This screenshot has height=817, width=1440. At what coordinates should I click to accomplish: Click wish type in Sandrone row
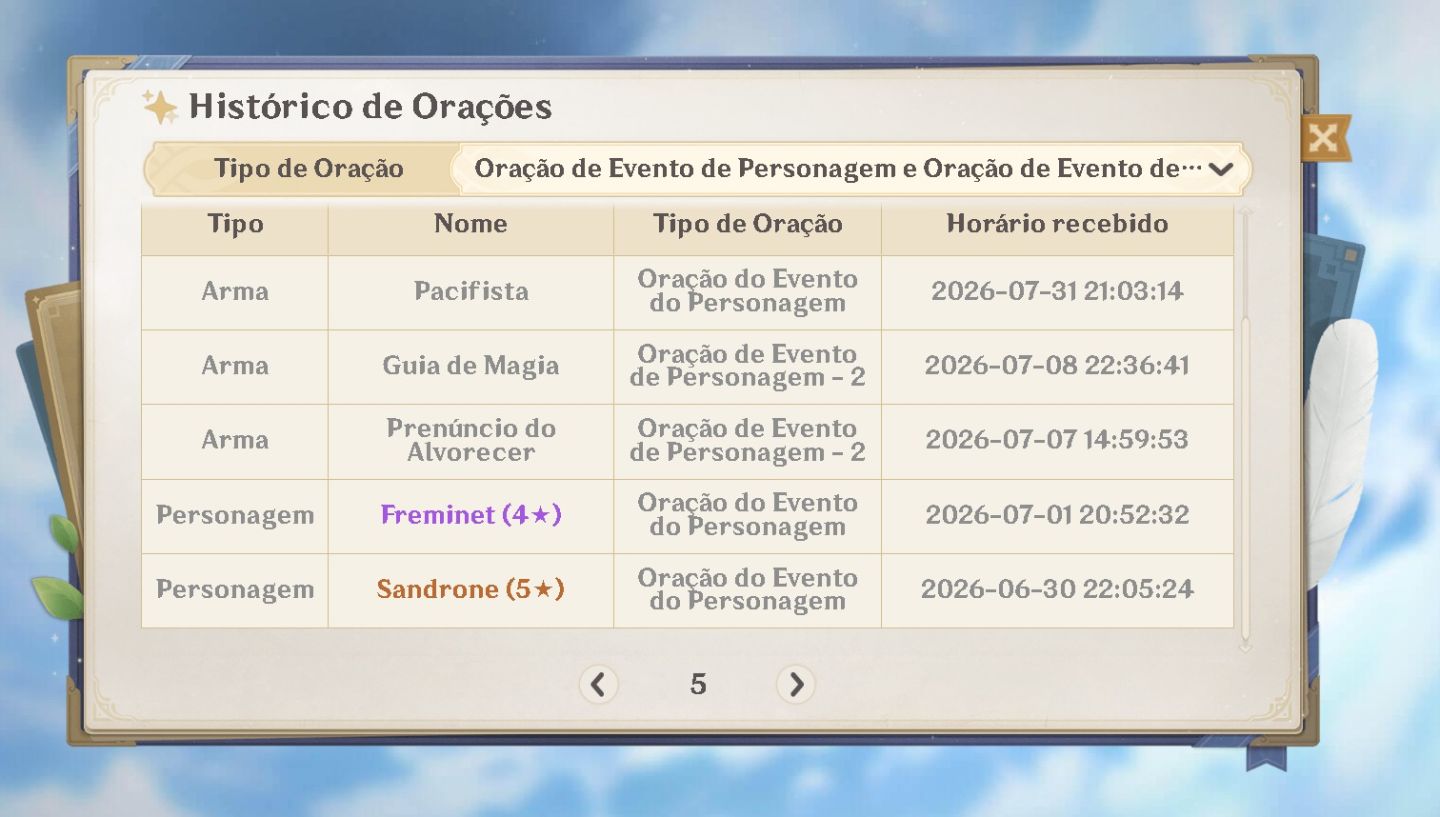click(x=748, y=590)
